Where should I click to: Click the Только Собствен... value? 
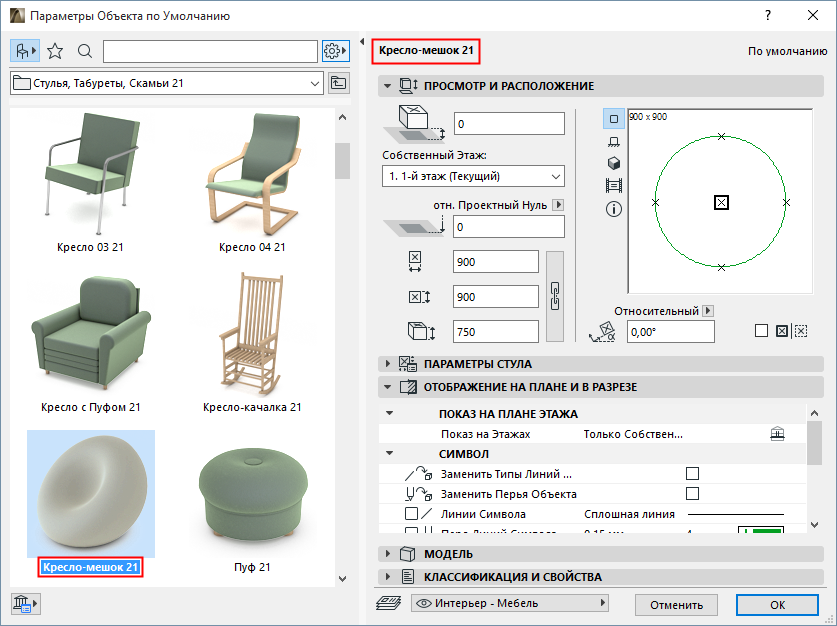[x=633, y=434]
